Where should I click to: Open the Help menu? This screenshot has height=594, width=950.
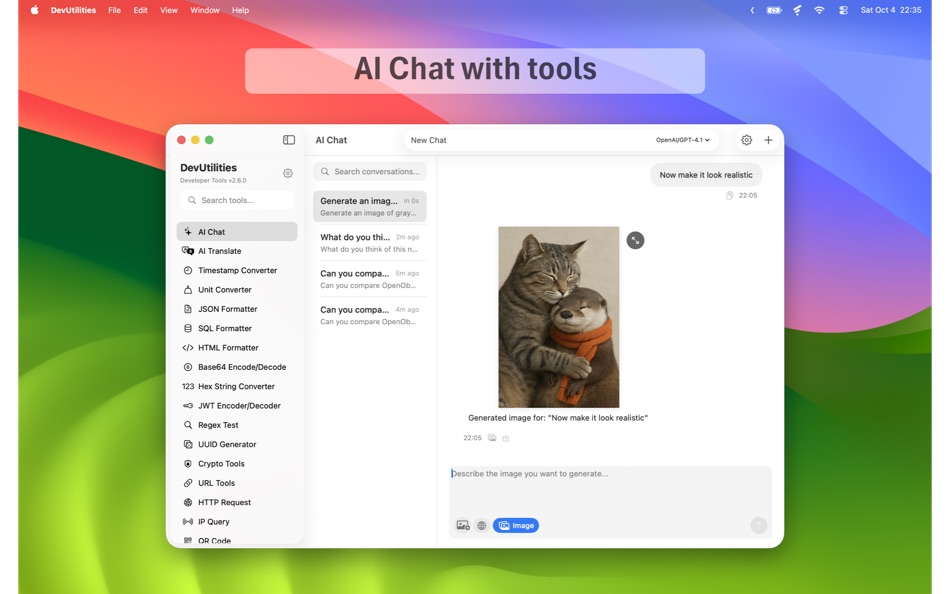pyautogui.click(x=241, y=10)
